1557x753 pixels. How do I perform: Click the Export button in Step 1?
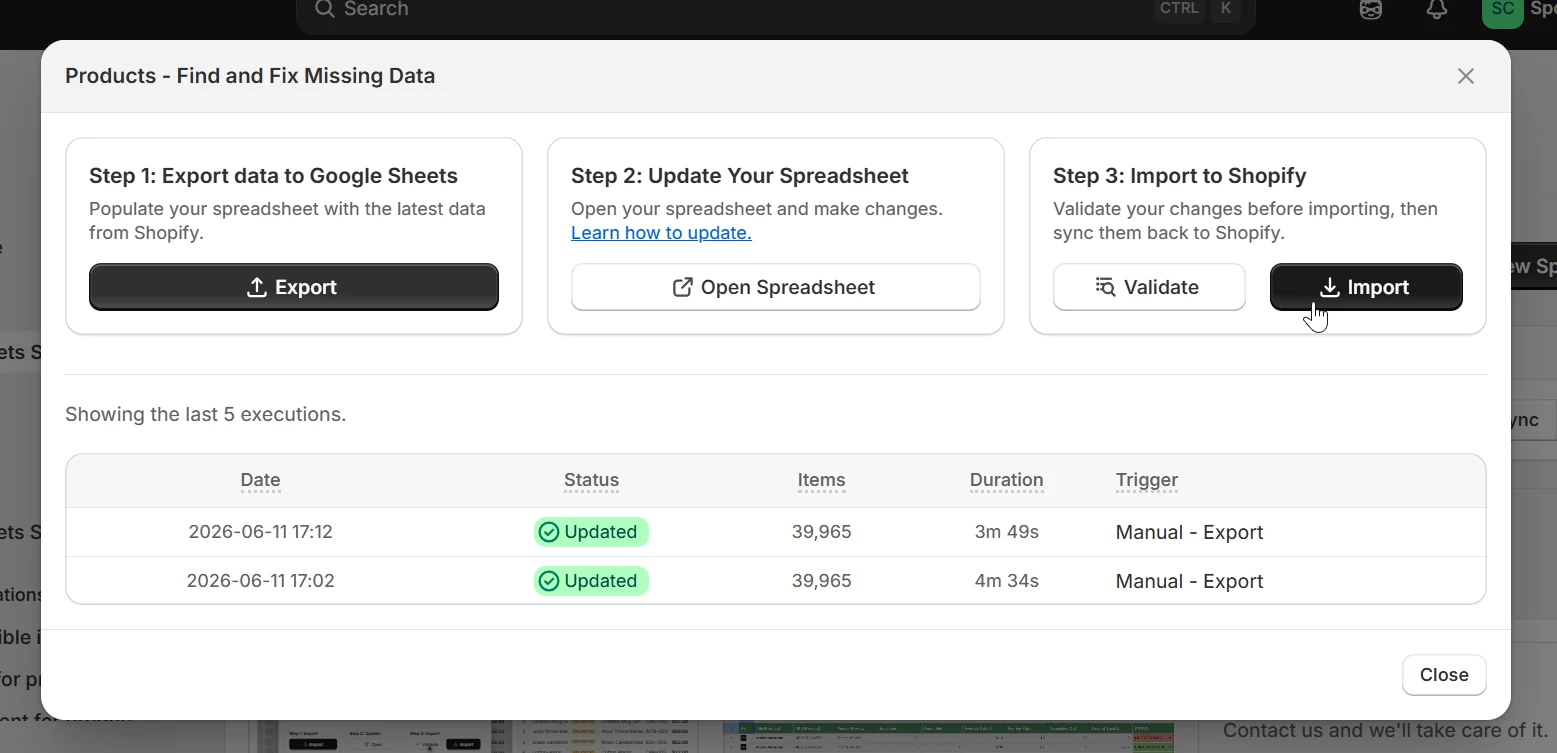[x=294, y=287]
